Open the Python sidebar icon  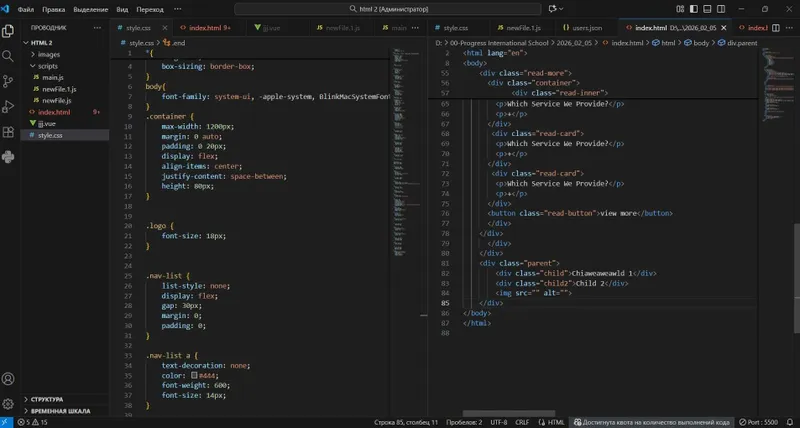(x=8, y=157)
